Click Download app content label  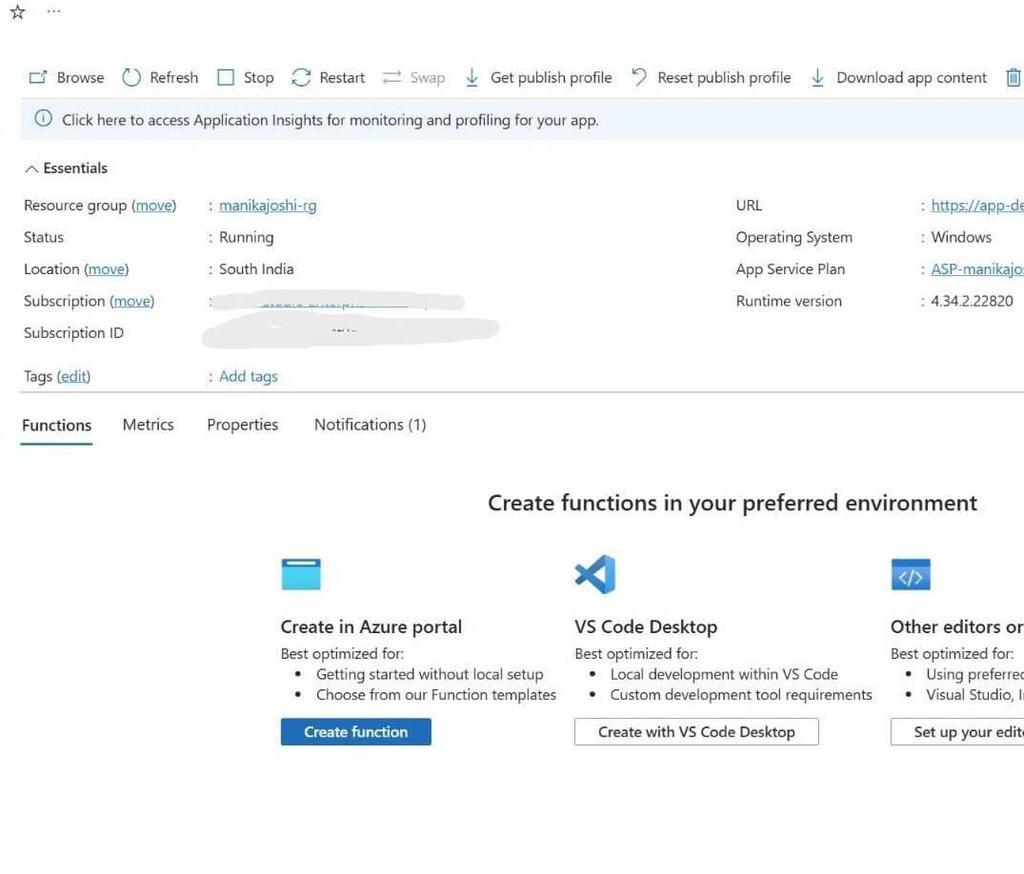pyautogui.click(x=912, y=78)
